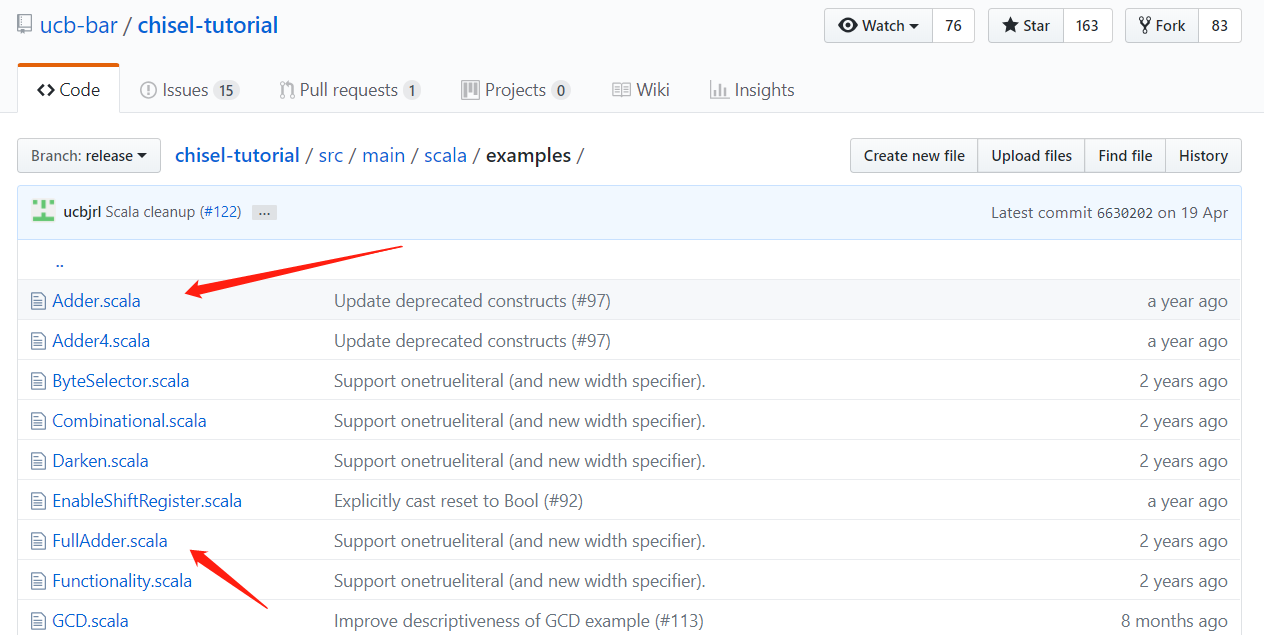Go to main folder in breadcrumb
The image size is (1264, 635).
click(x=384, y=156)
